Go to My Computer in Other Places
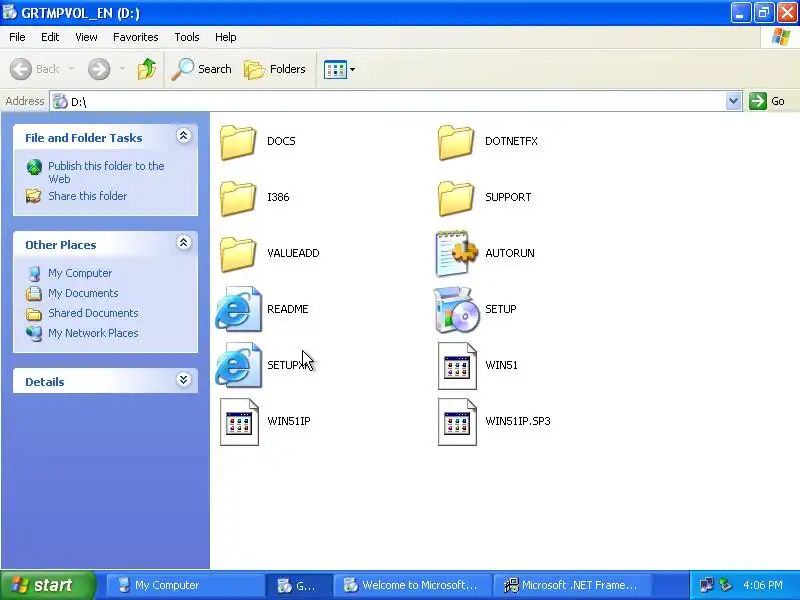Screen dimensions: 800x600 coord(80,273)
